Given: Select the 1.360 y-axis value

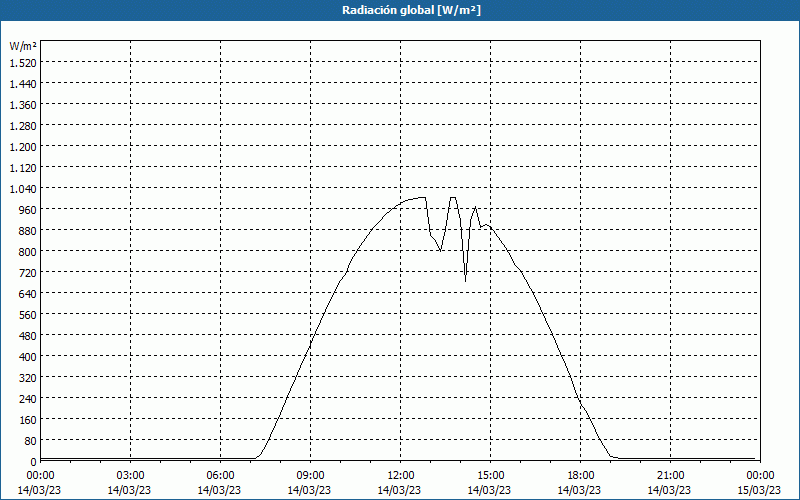Looking at the screenshot, I should (23, 105).
